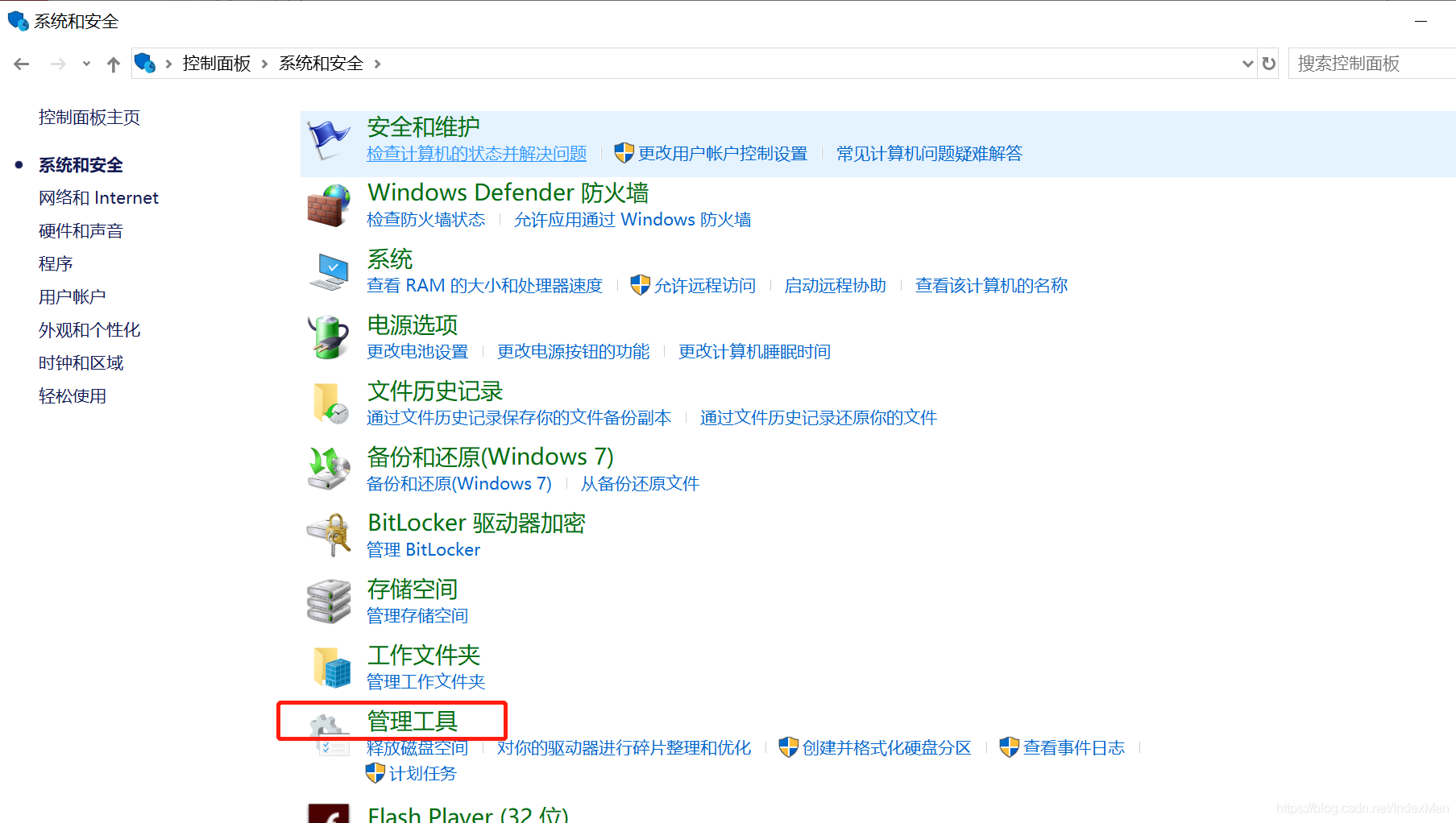Expand the chevron before 控制面板 breadcrumb
Screen dimensions: 1456x823
pos(168,64)
